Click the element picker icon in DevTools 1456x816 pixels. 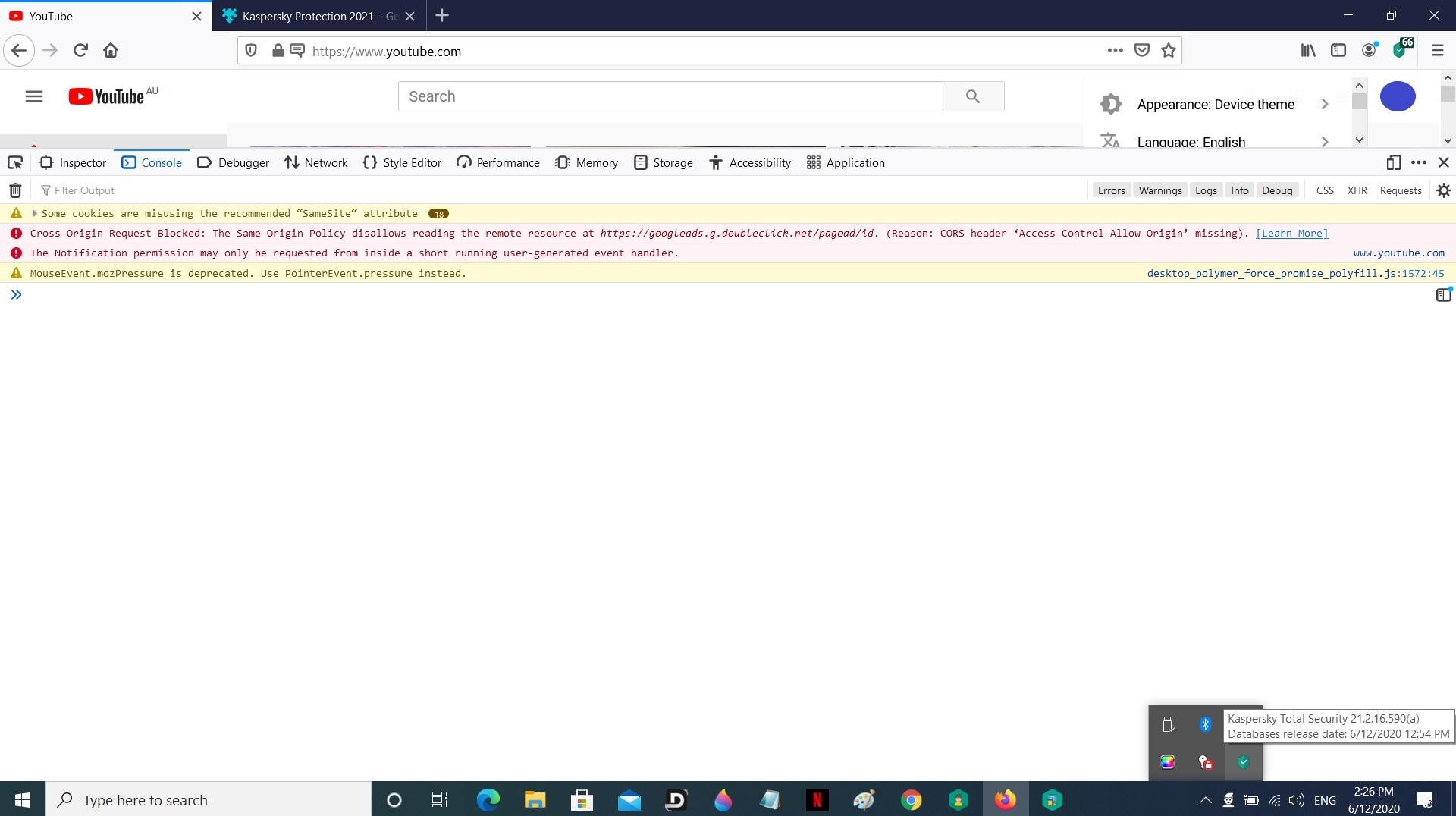(15, 162)
